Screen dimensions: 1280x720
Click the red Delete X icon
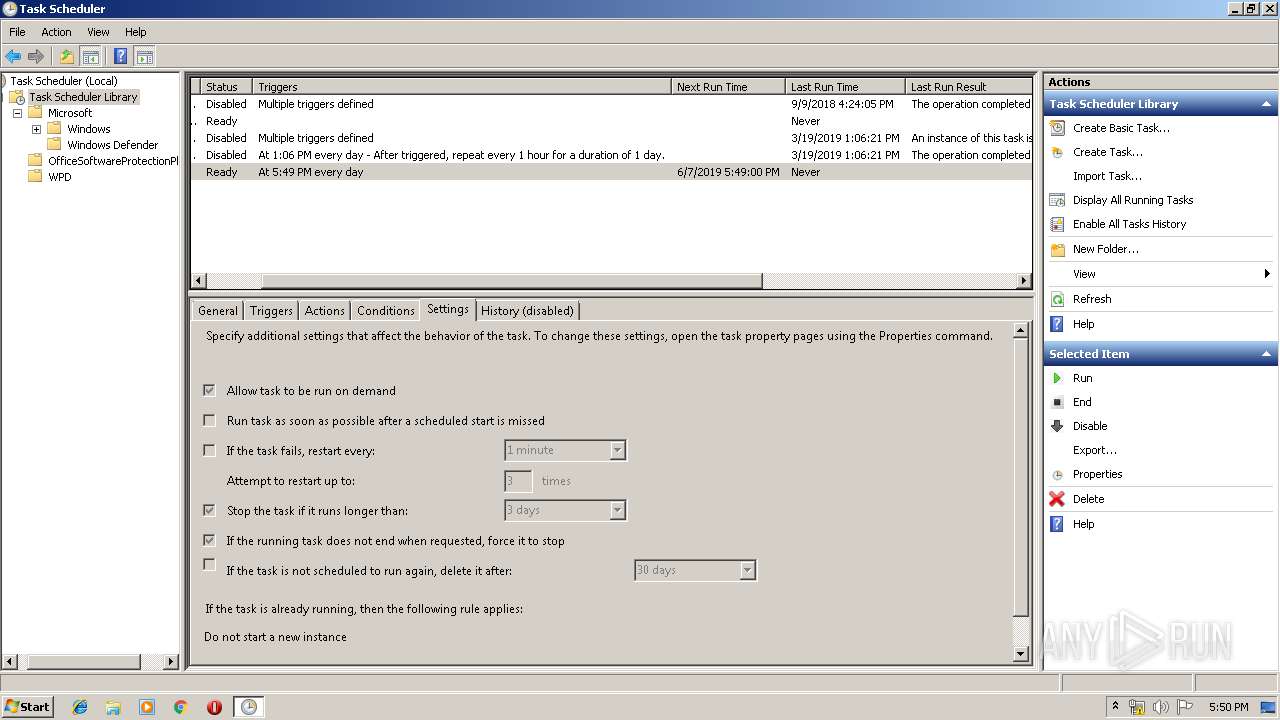tap(1057, 499)
